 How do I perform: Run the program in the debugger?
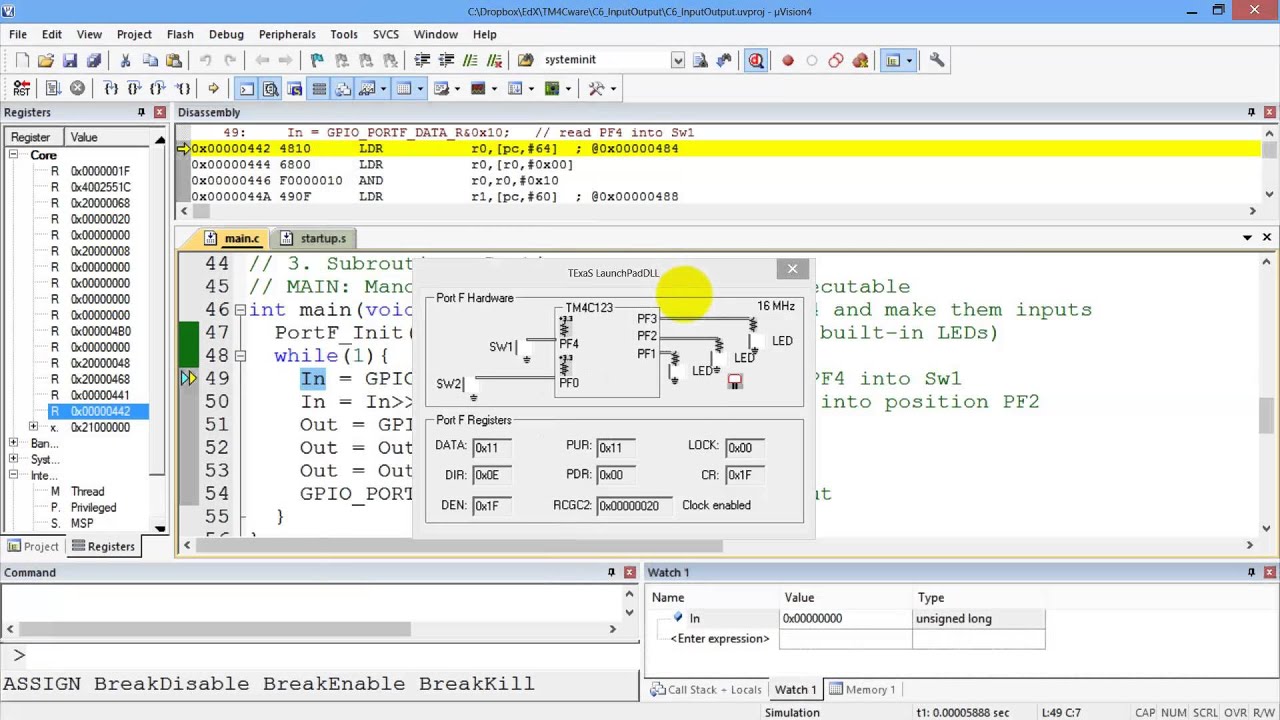coord(54,89)
